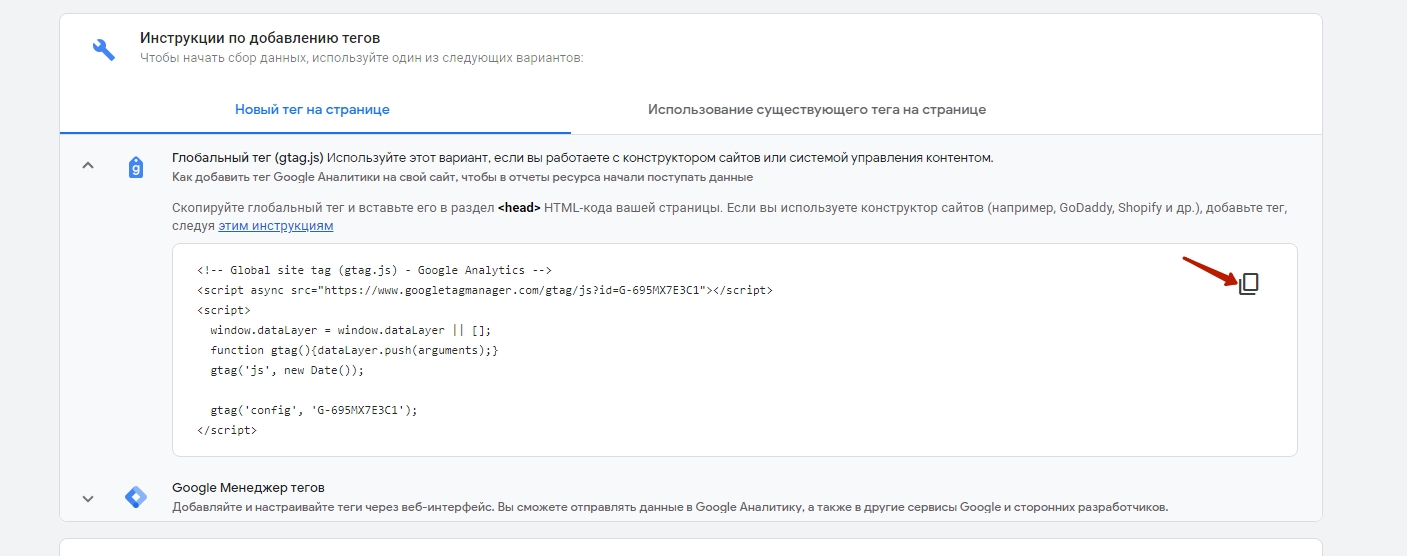
Task: Click the Глобальный тег (gtag.js) heading
Action: coord(248,158)
